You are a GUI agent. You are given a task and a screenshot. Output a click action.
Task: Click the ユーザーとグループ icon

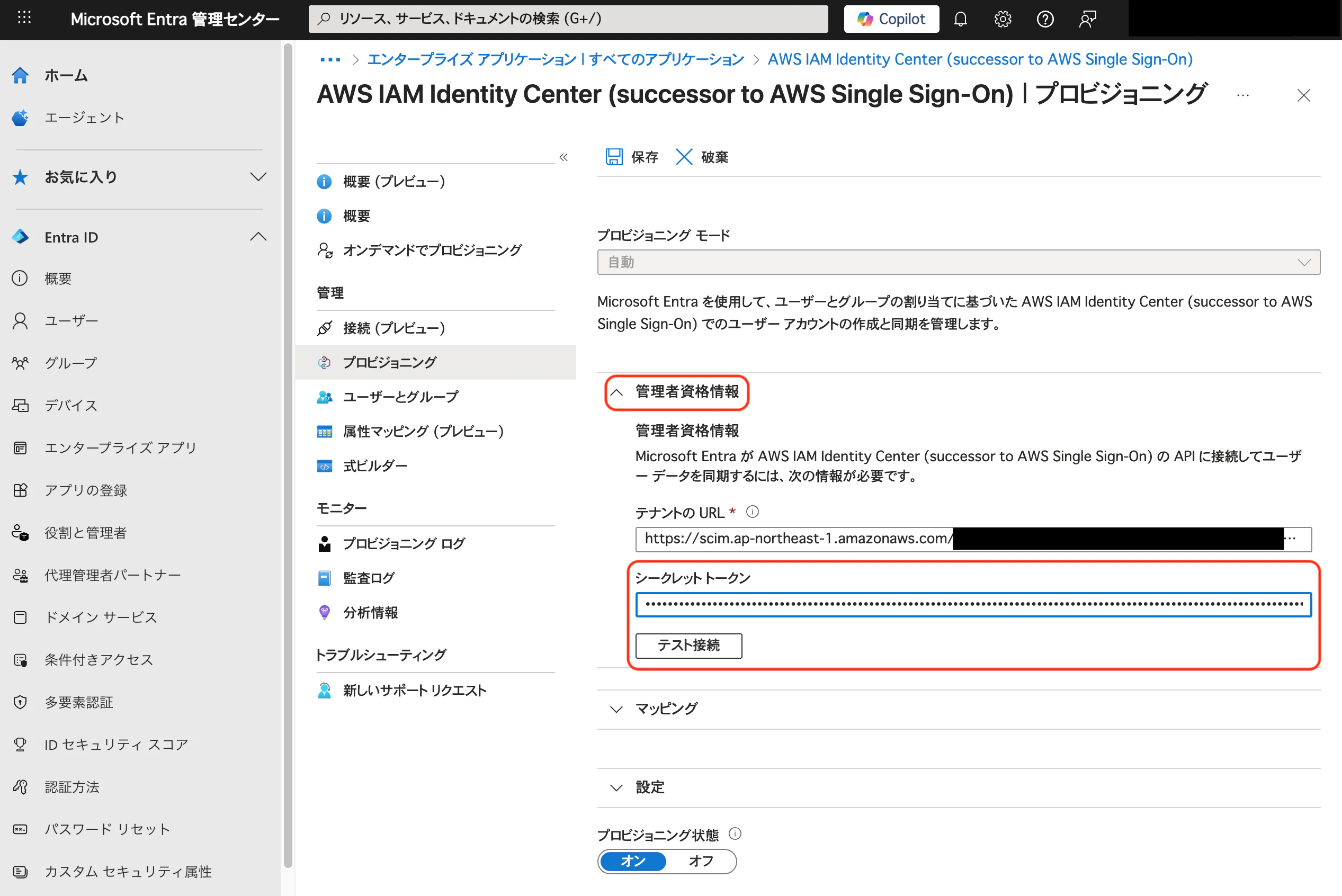coord(325,397)
